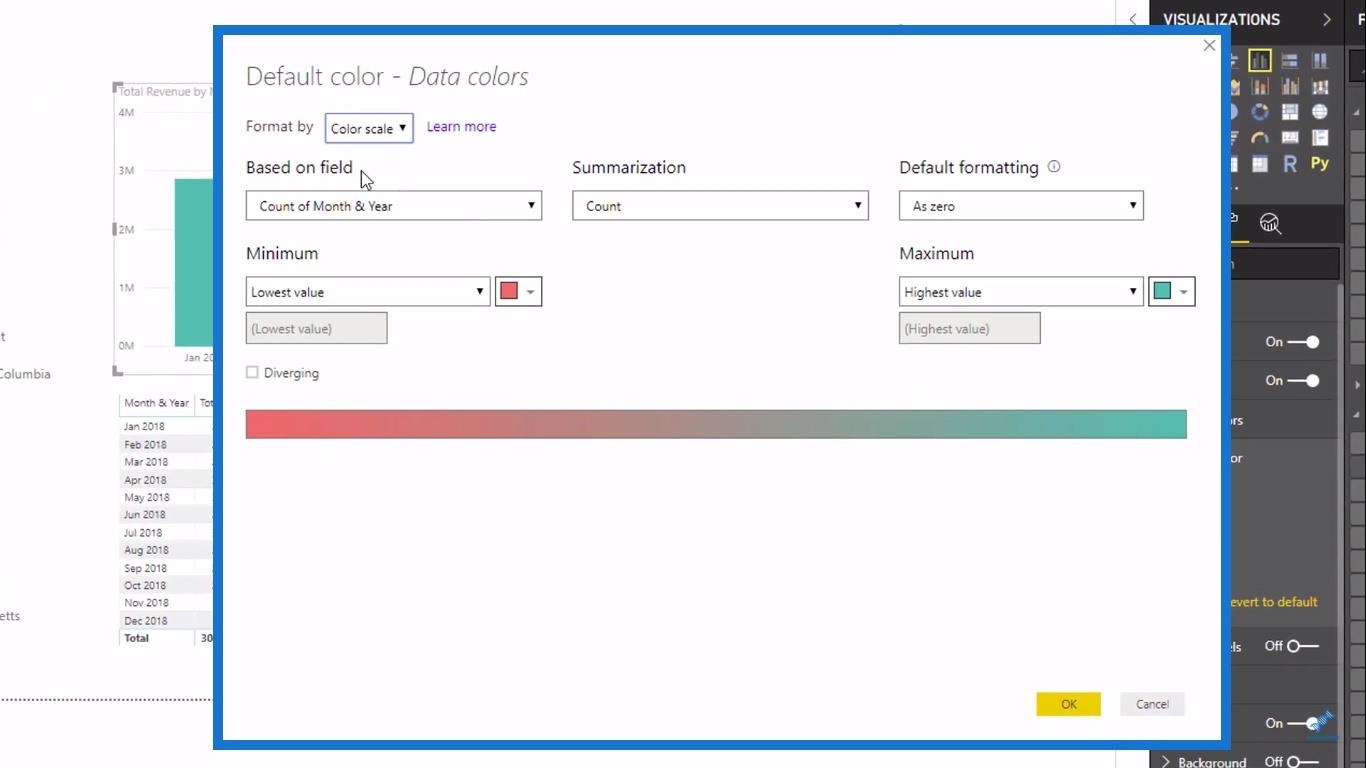Image resolution: width=1366 pixels, height=768 pixels.
Task: Toggle the Background Off switch
Action: pos(1303,762)
